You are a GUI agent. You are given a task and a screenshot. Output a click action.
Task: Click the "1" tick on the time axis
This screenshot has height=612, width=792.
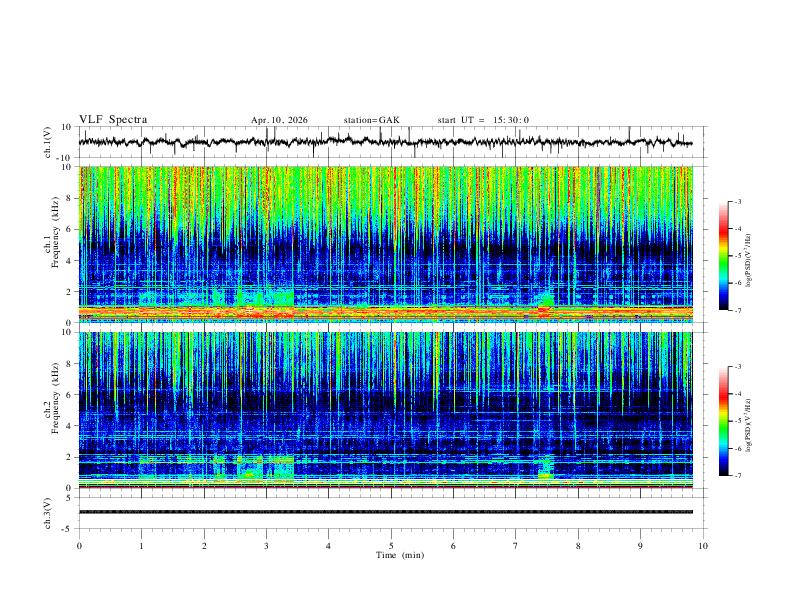coord(141,546)
